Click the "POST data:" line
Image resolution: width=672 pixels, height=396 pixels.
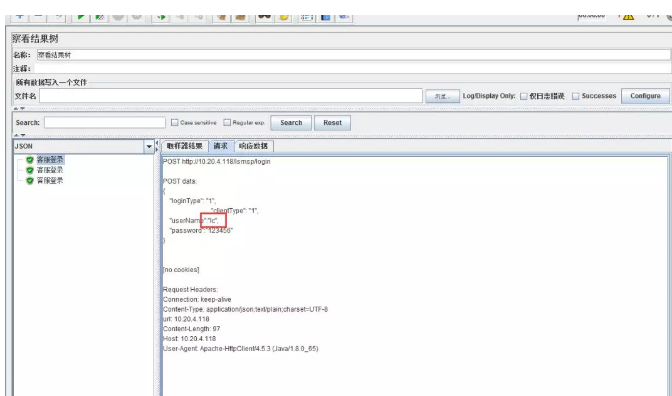tap(180, 181)
